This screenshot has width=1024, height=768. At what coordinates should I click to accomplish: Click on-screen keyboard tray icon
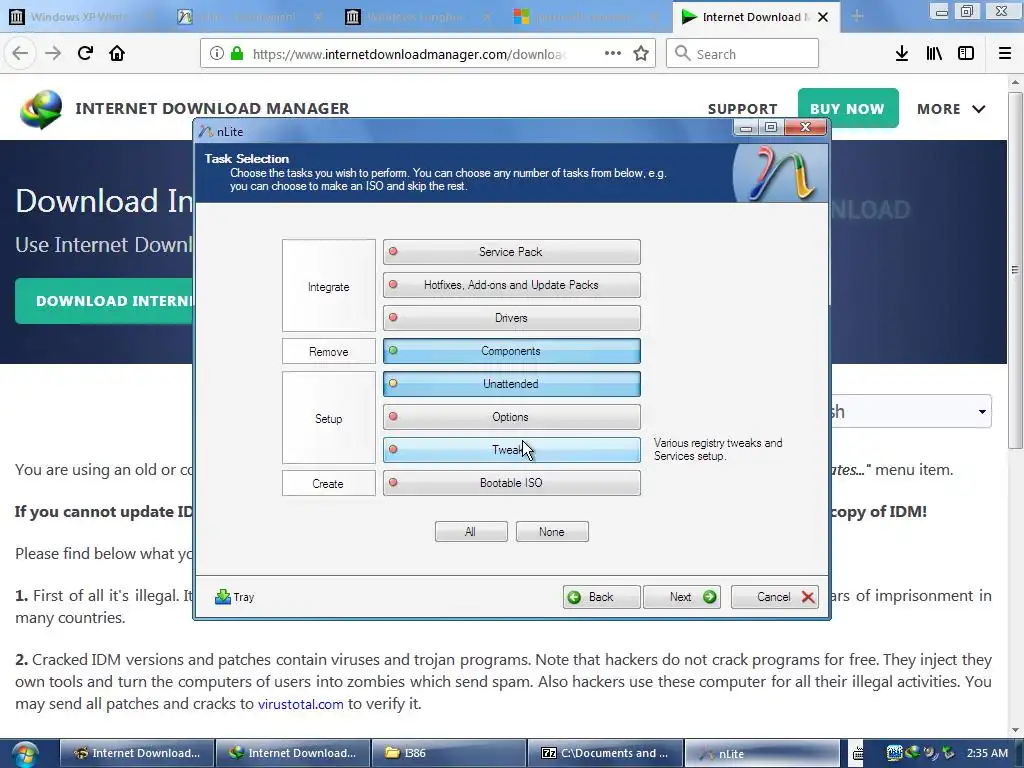(x=857, y=754)
